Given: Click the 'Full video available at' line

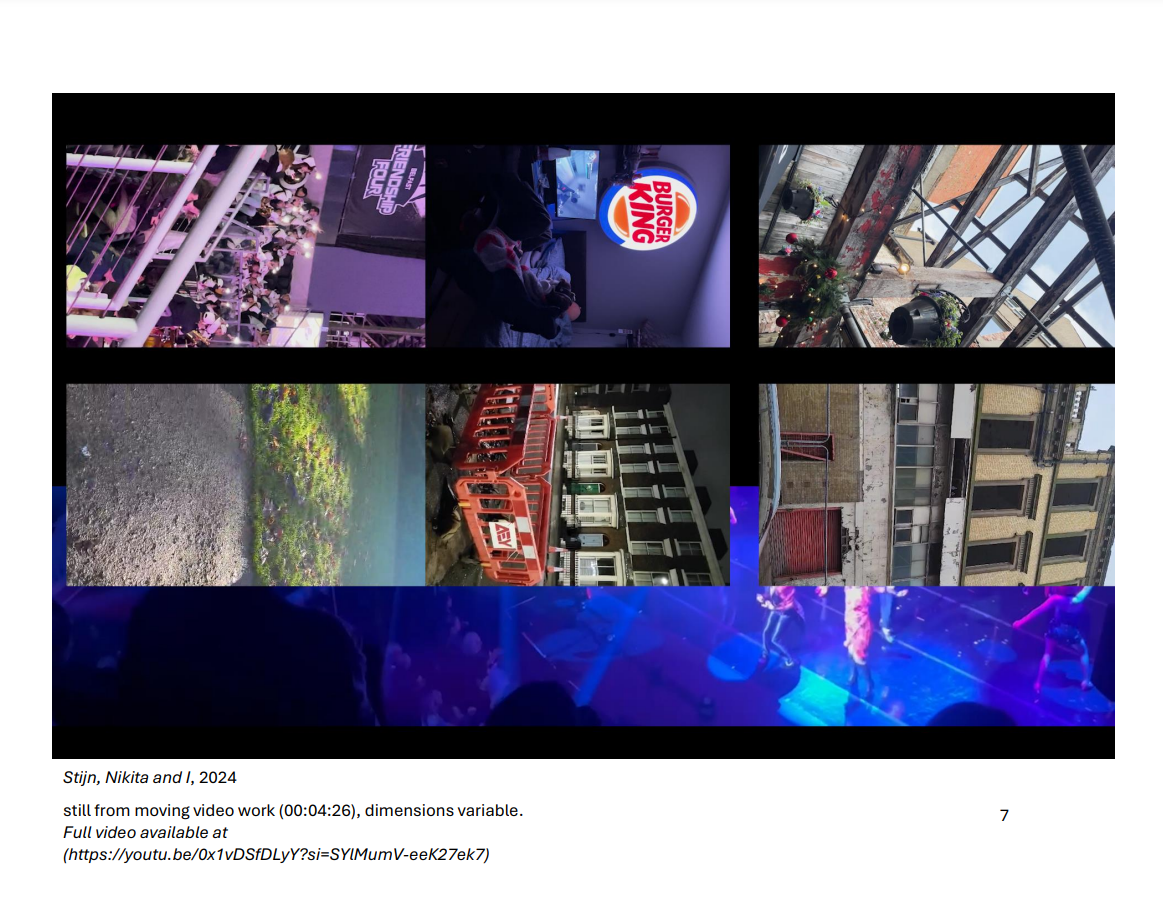Looking at the screenshot, I should (145, 832).
